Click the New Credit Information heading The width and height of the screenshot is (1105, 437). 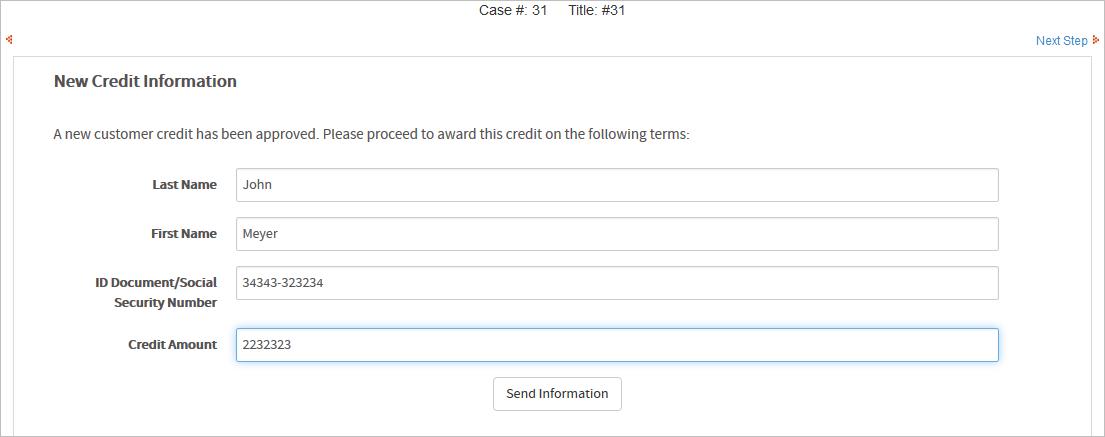point(145,82)
